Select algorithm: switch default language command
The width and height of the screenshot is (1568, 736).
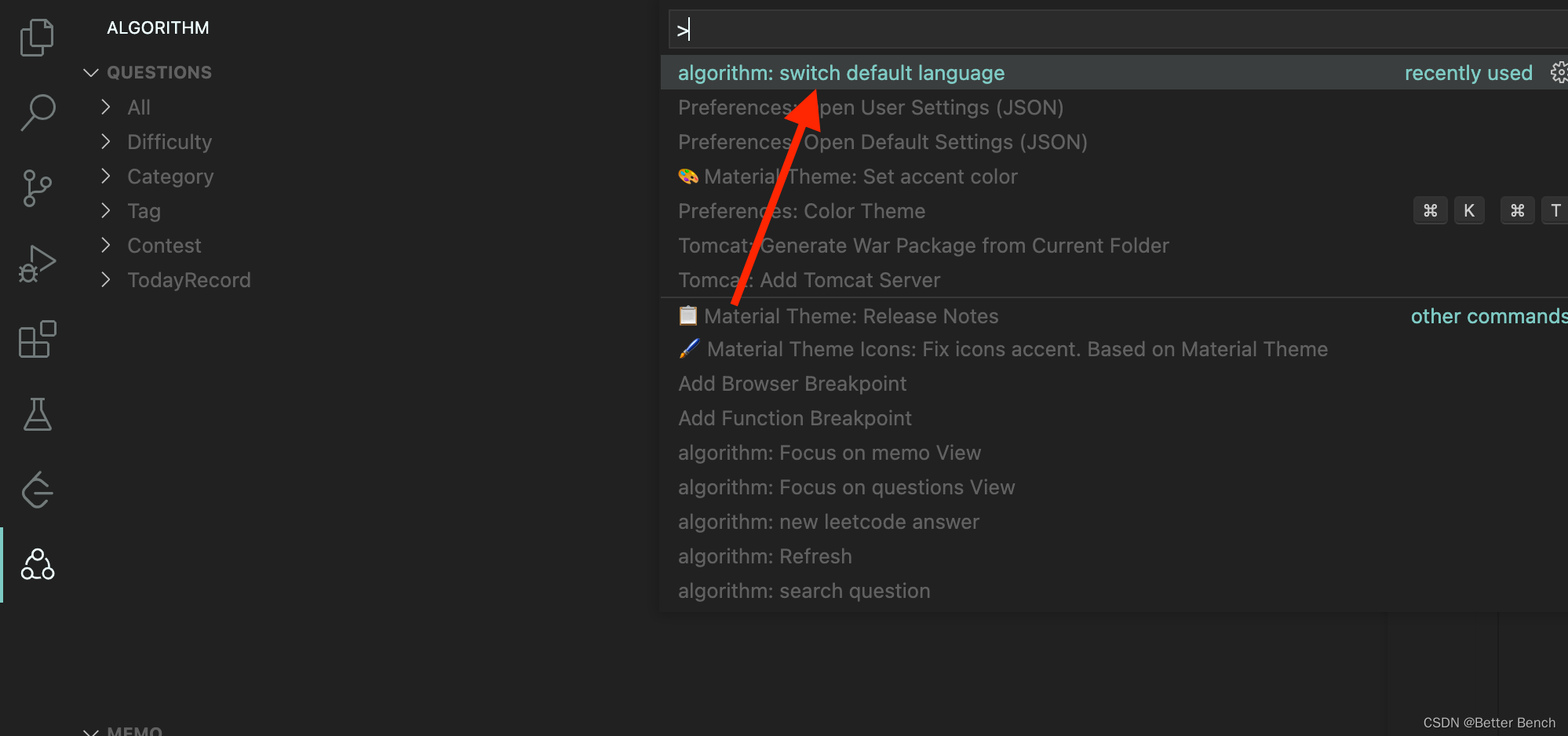841,73
